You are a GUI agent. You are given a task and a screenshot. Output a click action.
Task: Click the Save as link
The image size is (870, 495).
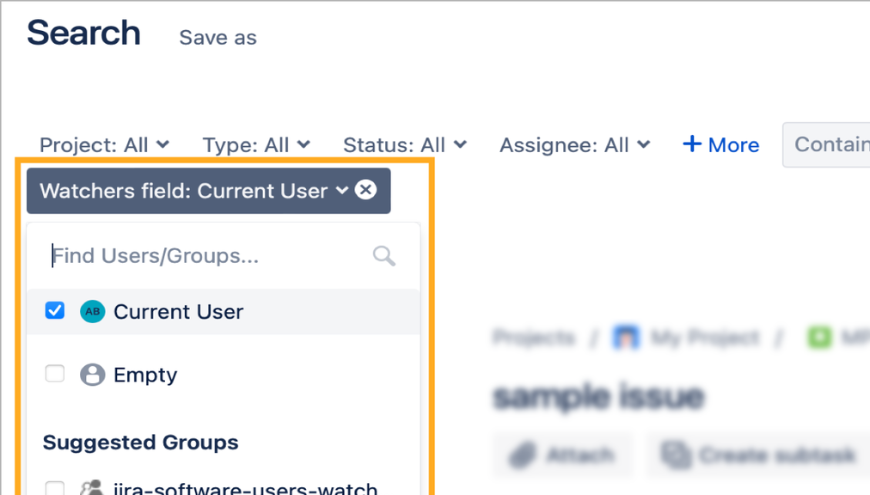point(218,38)
